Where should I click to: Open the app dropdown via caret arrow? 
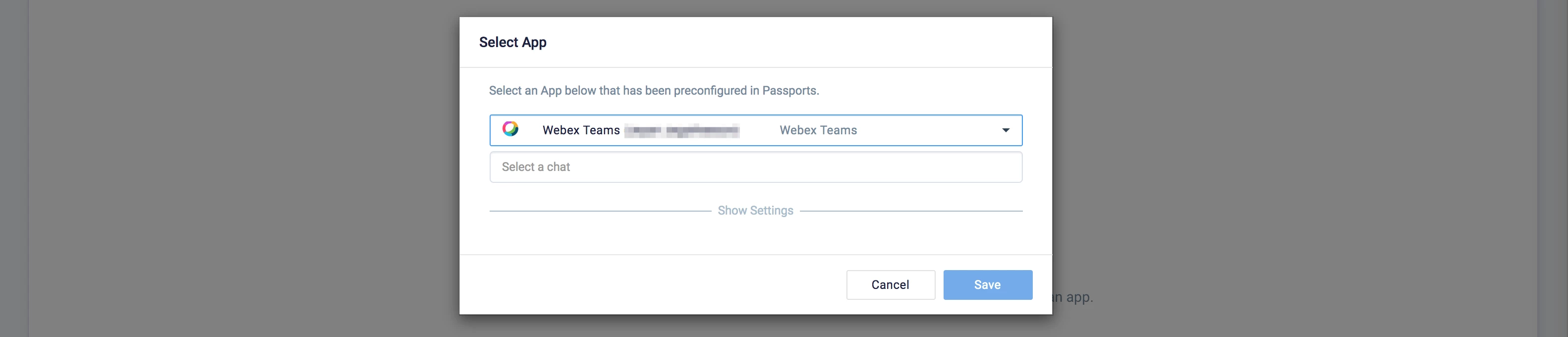point(1006,130)
